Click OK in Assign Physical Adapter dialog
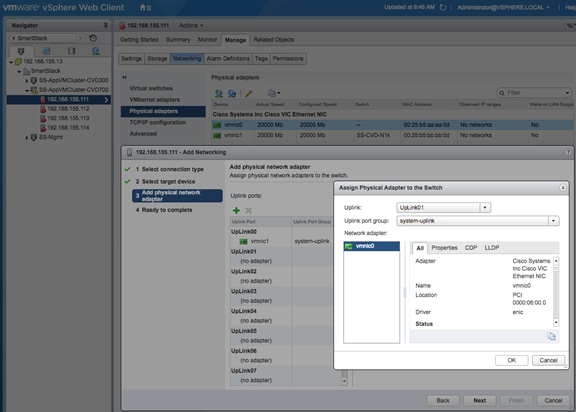 point(512,360)
